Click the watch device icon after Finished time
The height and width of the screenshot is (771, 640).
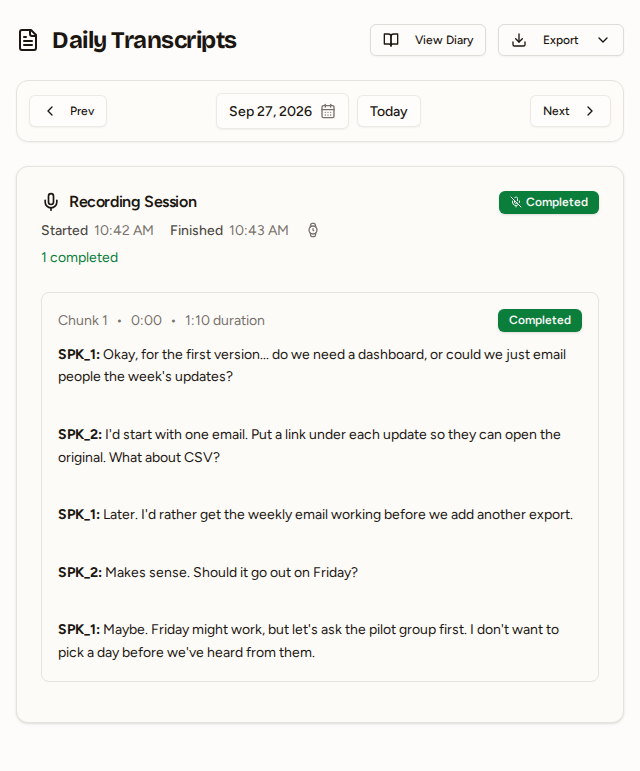(313, 230)
